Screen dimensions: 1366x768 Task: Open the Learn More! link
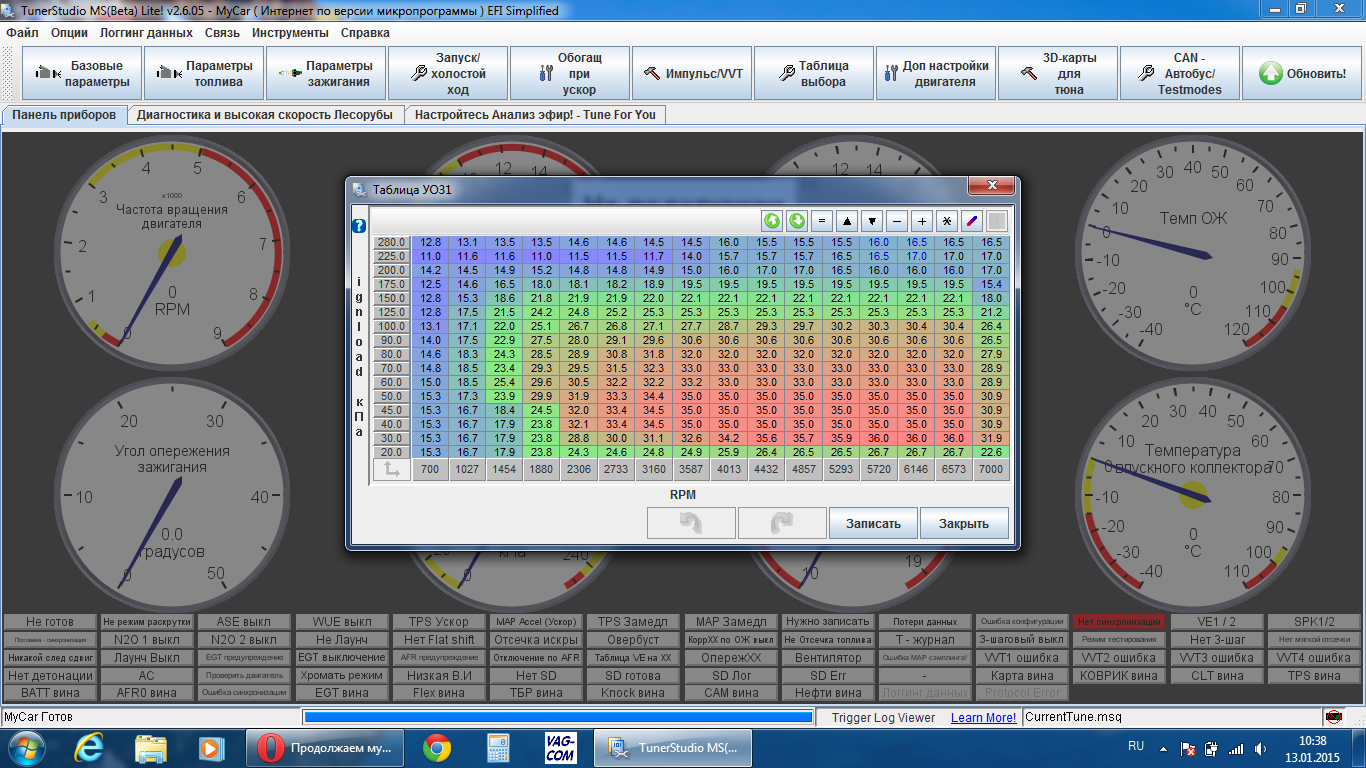pos(983,717)
